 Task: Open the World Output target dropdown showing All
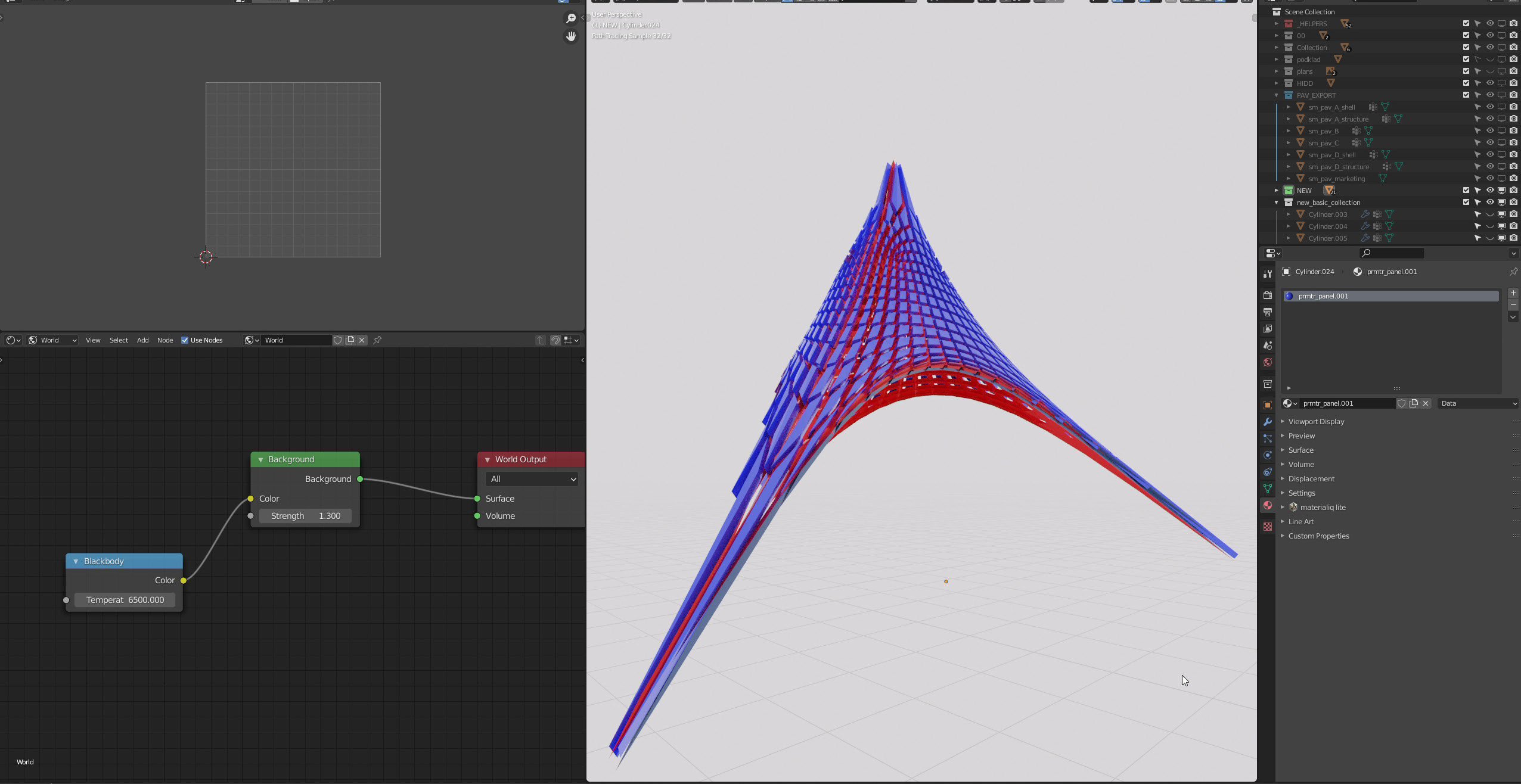pyautogui.click(x=532, y=480)
